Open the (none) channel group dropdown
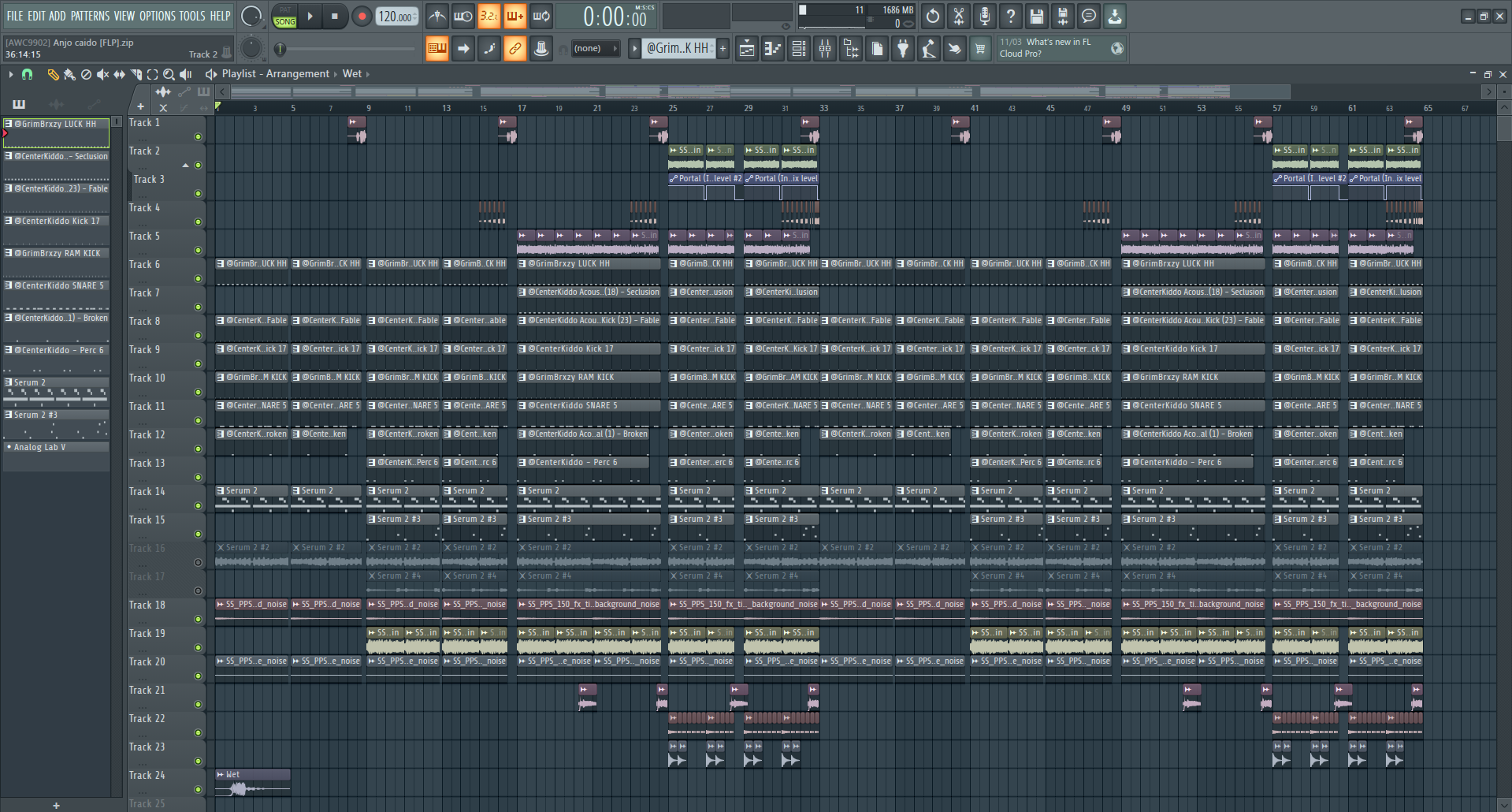 [x=595, y=49]
